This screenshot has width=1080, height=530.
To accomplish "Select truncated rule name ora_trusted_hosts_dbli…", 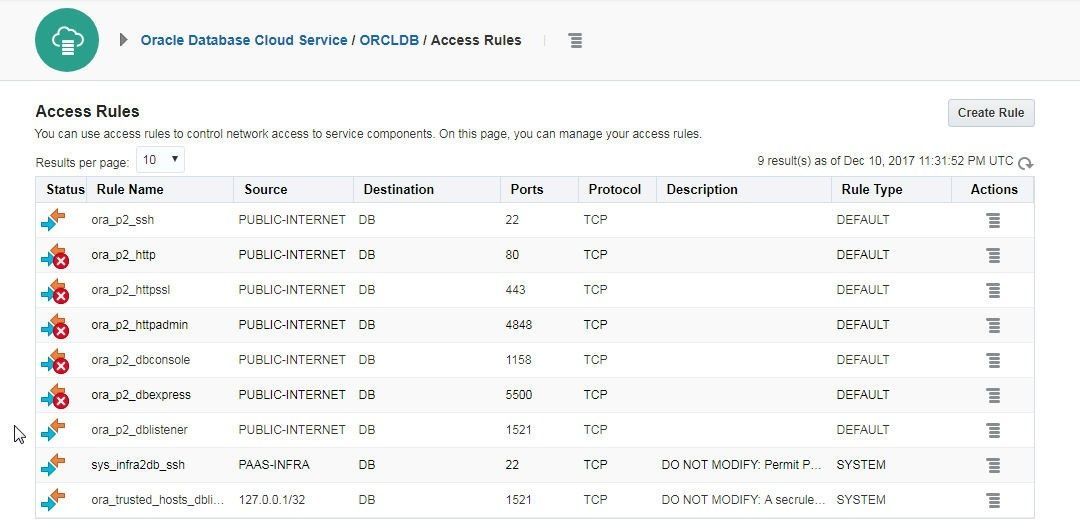I will 158,500.
